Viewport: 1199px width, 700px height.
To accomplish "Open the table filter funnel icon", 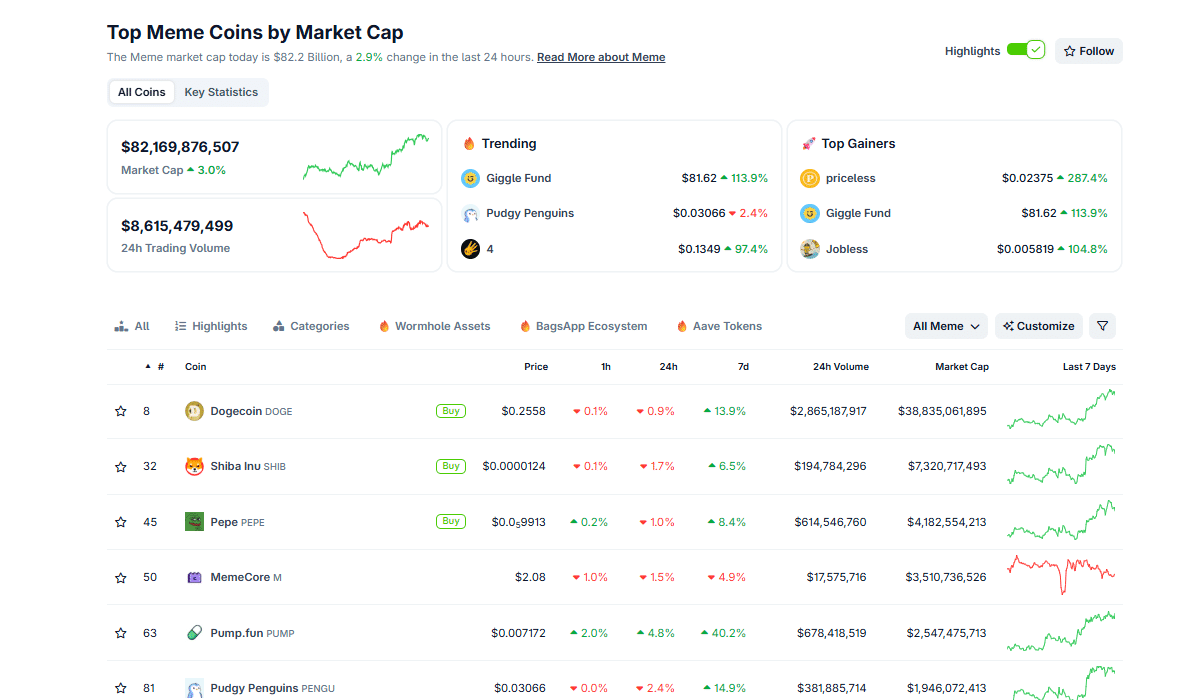I will (x=1102, y=326).
